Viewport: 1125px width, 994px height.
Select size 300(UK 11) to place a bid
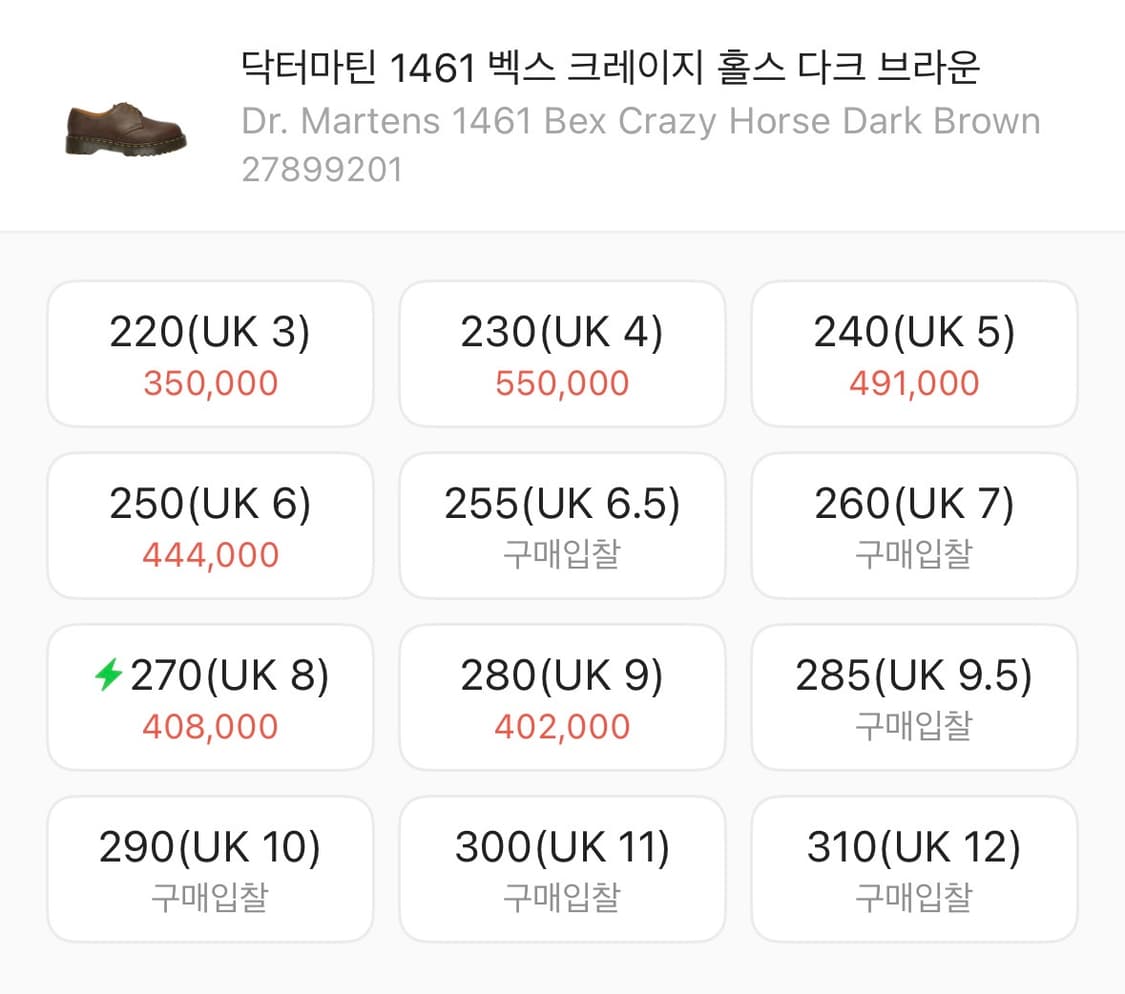(x=562, y=868)
